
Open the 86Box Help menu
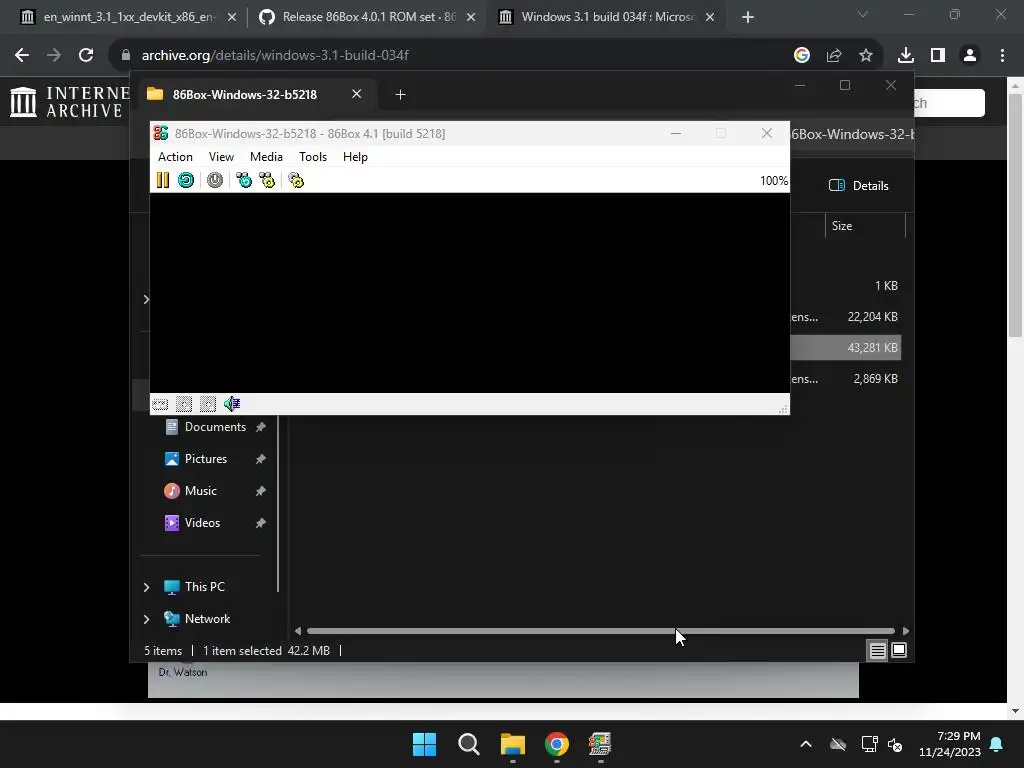[x=355, y=157]
